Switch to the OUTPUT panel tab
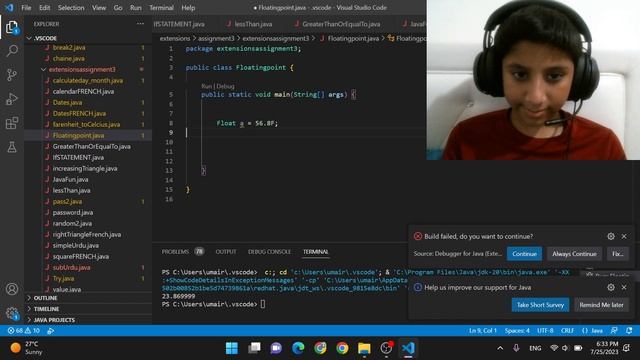640x360 pixels. click(x=226, y=251)
